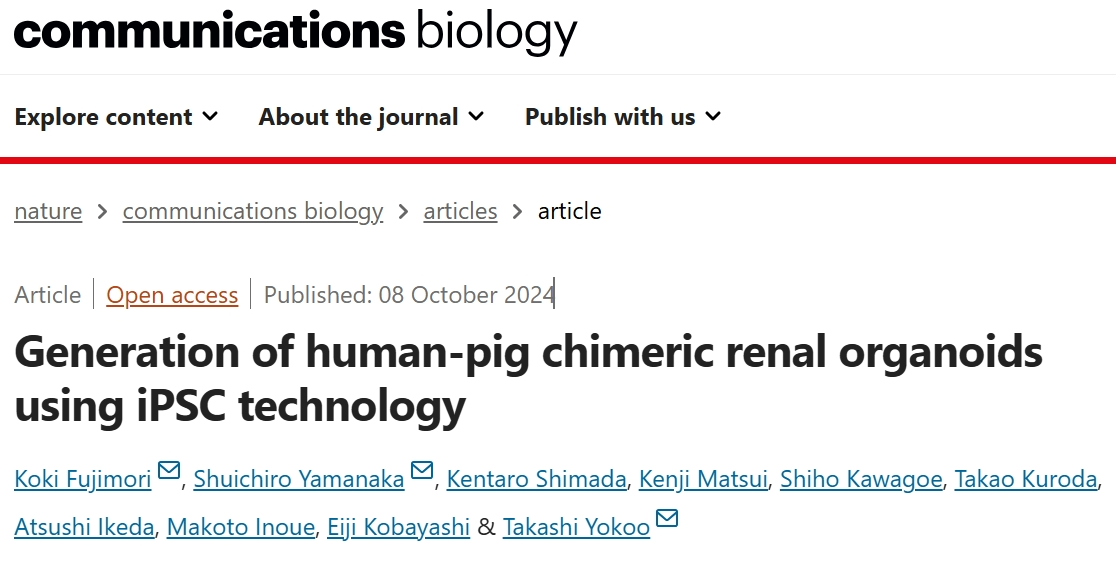View author Eiji Kobayashi

pyautogui.click(x=398, y=527)
